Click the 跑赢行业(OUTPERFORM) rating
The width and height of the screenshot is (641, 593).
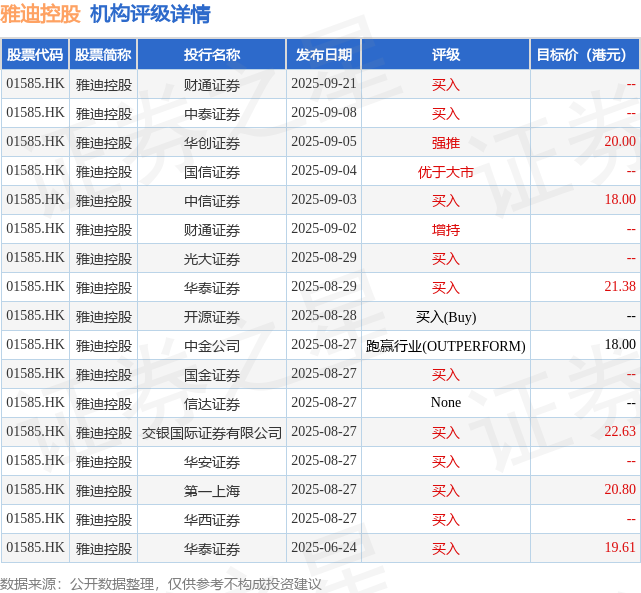pyautogui.click(x=446, y=346)
